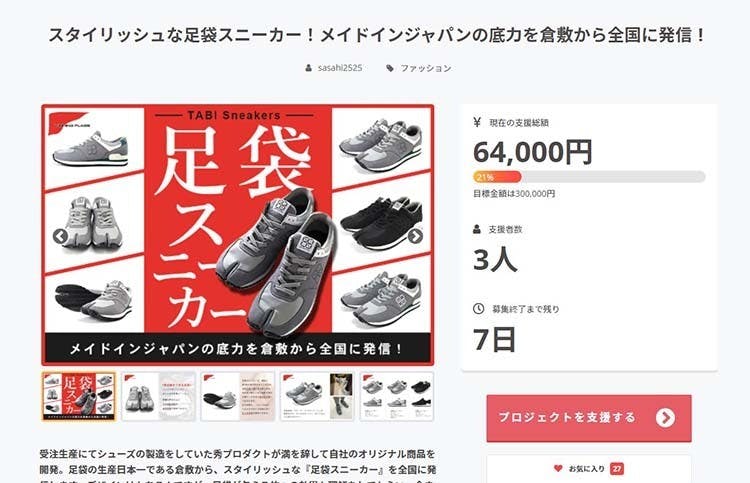Screen dimensions: 750x483
Task: Open the sasahi2525 author profile link
Action: pos(340,68)
